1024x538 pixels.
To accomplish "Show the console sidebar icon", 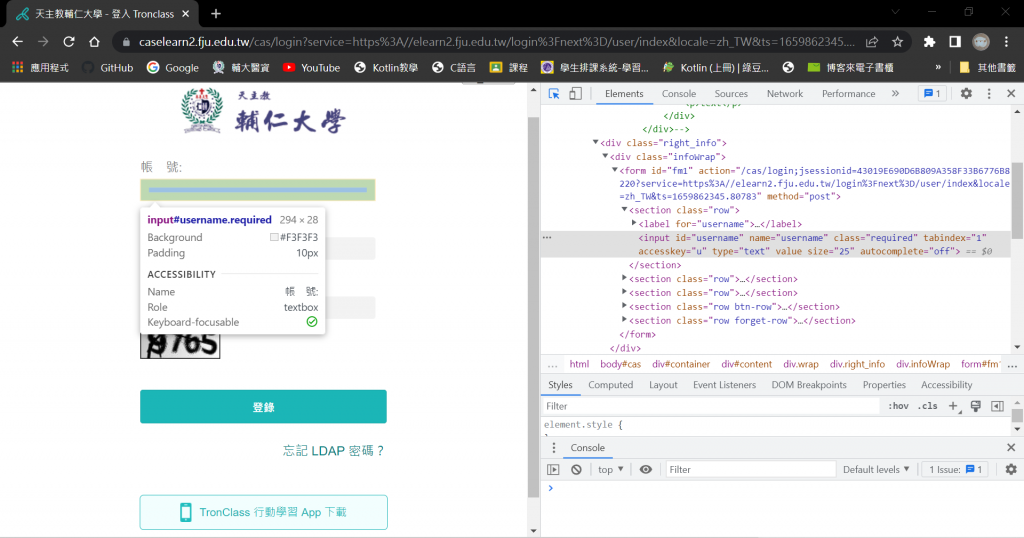I will tap(553, 469).
